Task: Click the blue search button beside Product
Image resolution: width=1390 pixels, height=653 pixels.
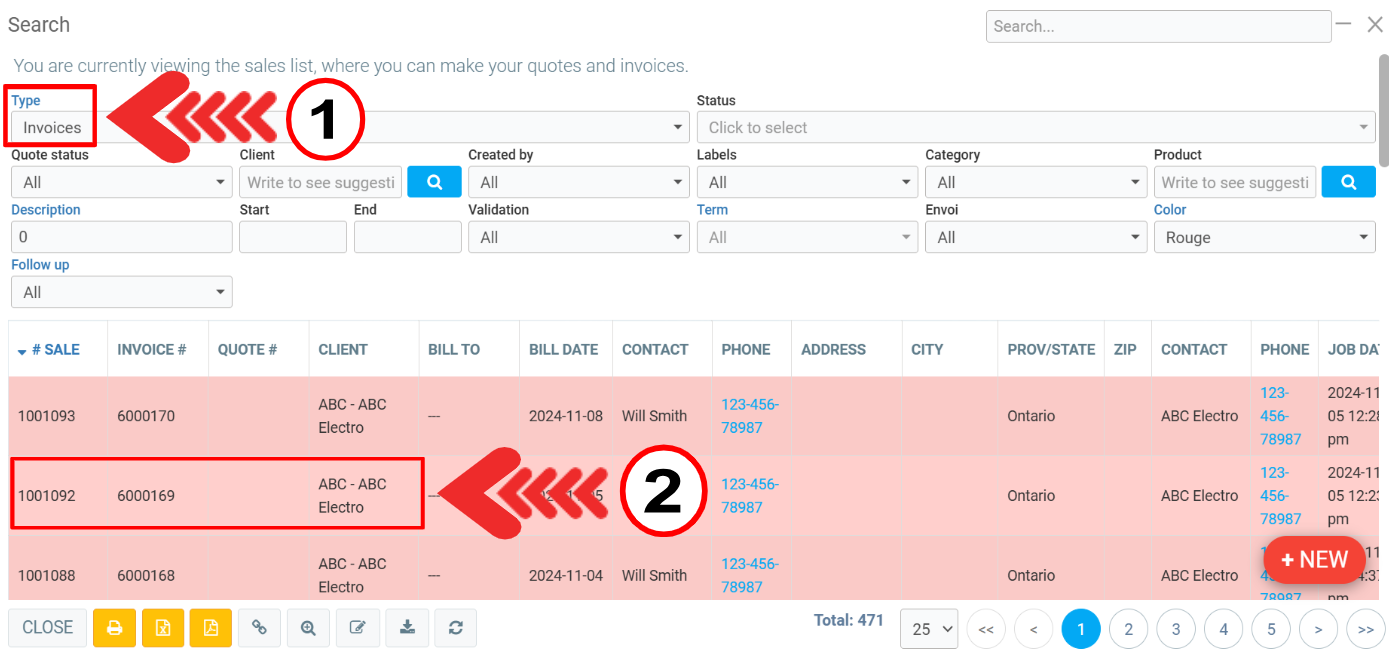Action: 1348,182
